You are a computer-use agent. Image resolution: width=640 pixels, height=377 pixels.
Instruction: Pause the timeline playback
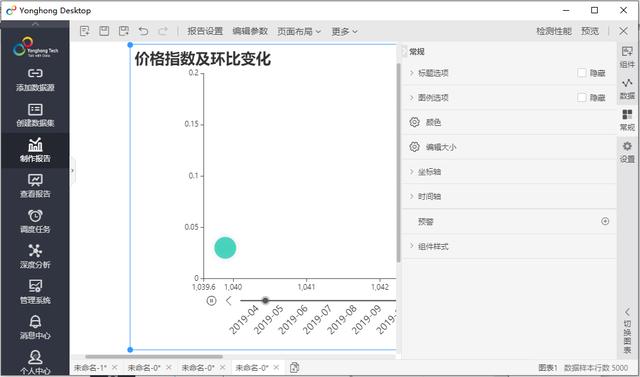[x=211, y=301]
